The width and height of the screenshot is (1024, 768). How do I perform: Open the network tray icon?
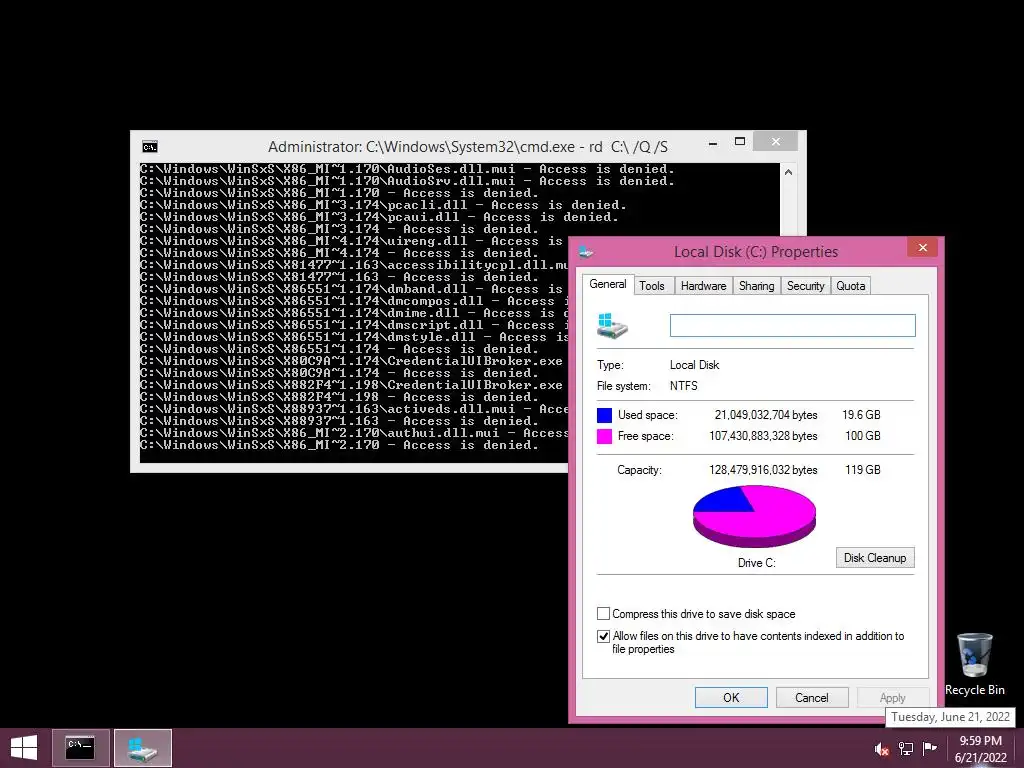(906, 748)
